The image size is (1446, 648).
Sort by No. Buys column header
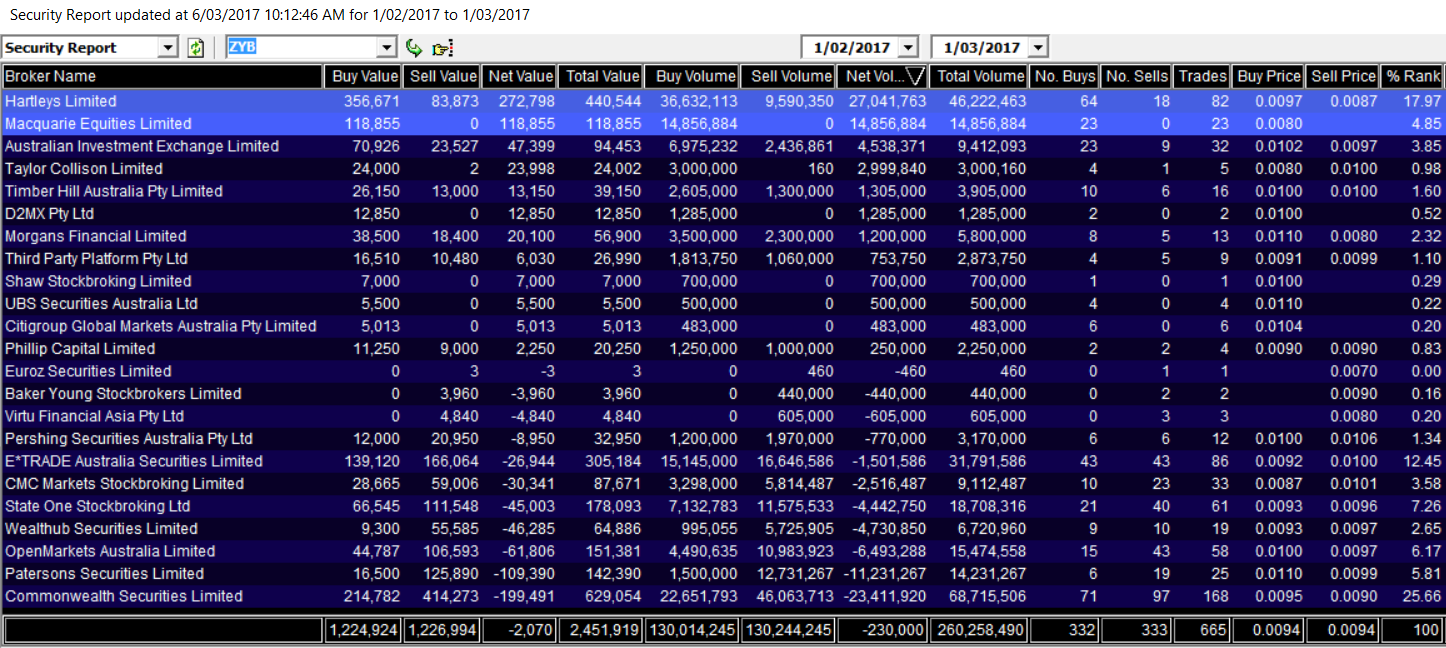click(1065, 76)
